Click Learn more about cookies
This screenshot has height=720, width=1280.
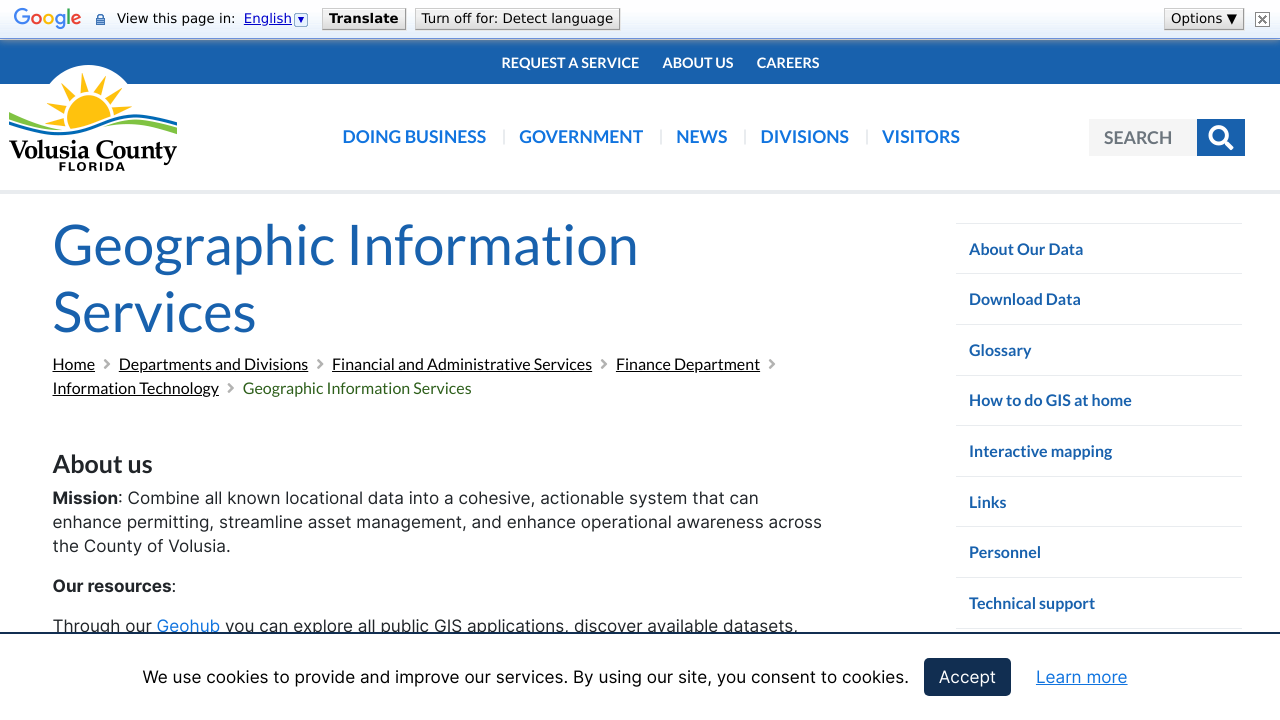1081,677
